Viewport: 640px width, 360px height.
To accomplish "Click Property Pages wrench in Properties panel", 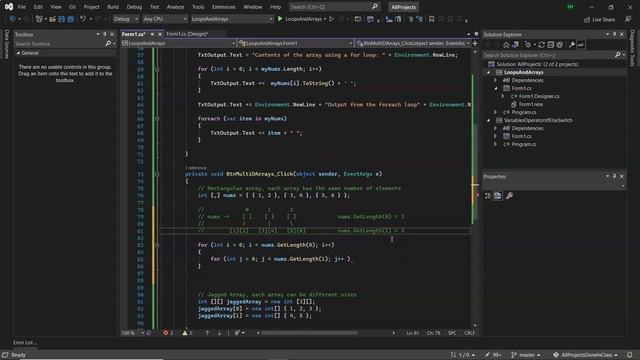I will pyautogui.click(x=509, y=196).
